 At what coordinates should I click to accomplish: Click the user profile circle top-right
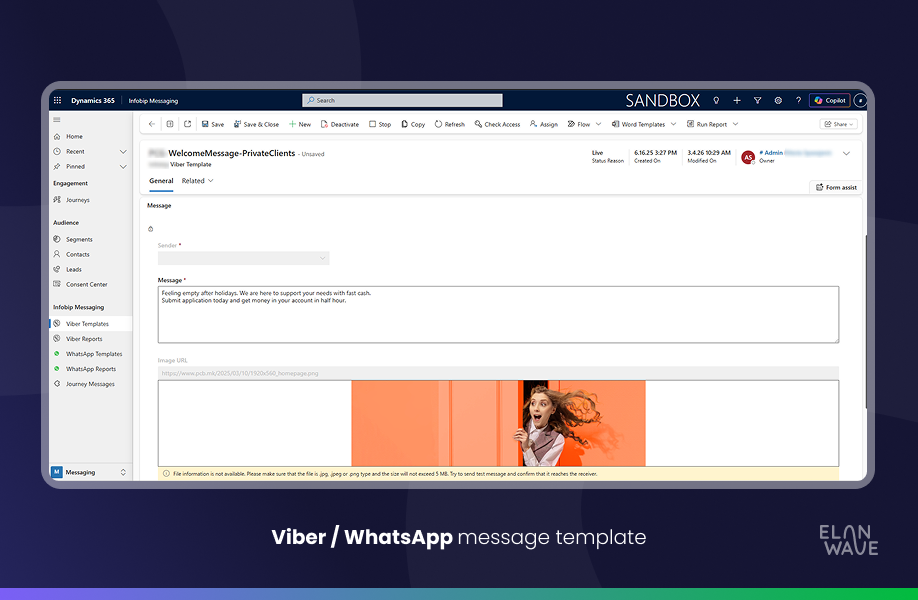(860, 100)
